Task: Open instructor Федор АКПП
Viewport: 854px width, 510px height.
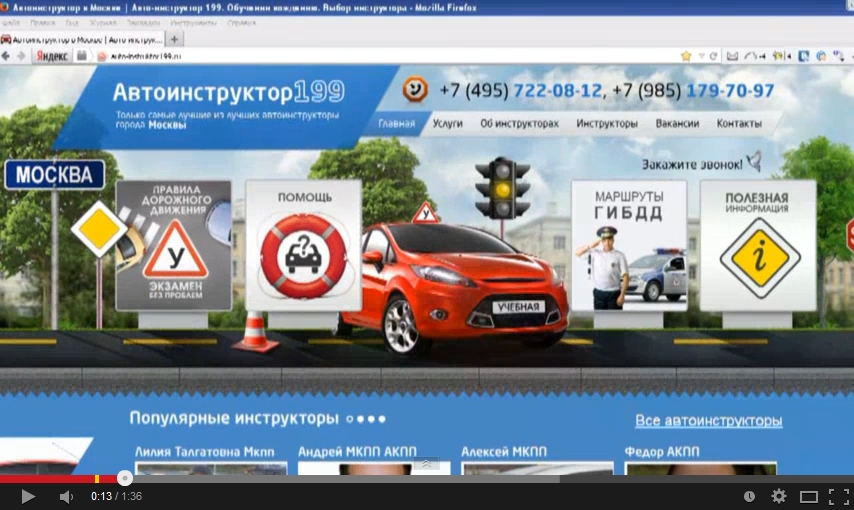Action: pos(662,452)
